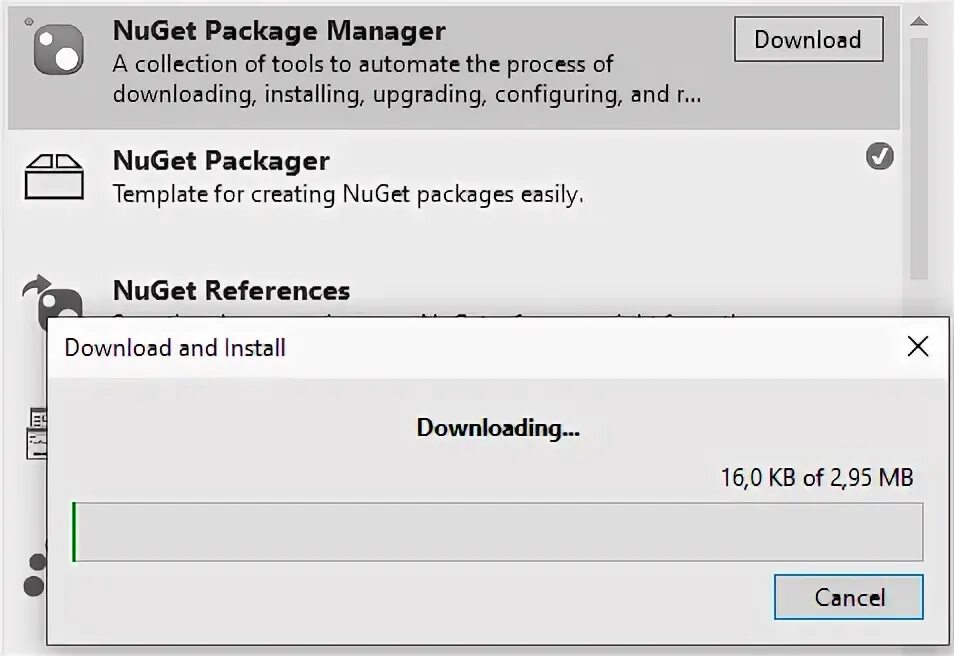This screenshot has width=954, height=656.
Task: Select the NuGet Packager list entry title
Action: pyautogui.click(x=221, y=161)
